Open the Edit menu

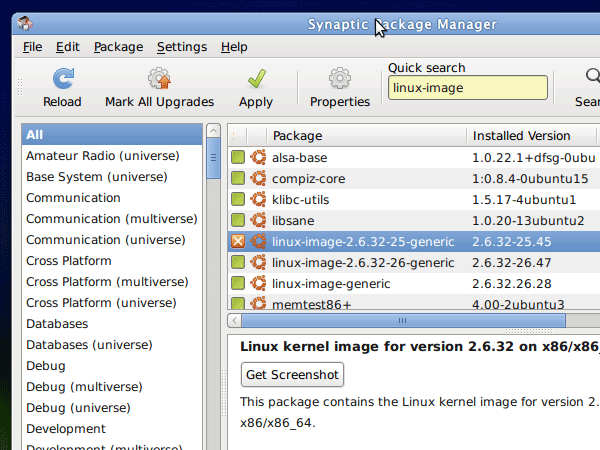coord(68,47)
